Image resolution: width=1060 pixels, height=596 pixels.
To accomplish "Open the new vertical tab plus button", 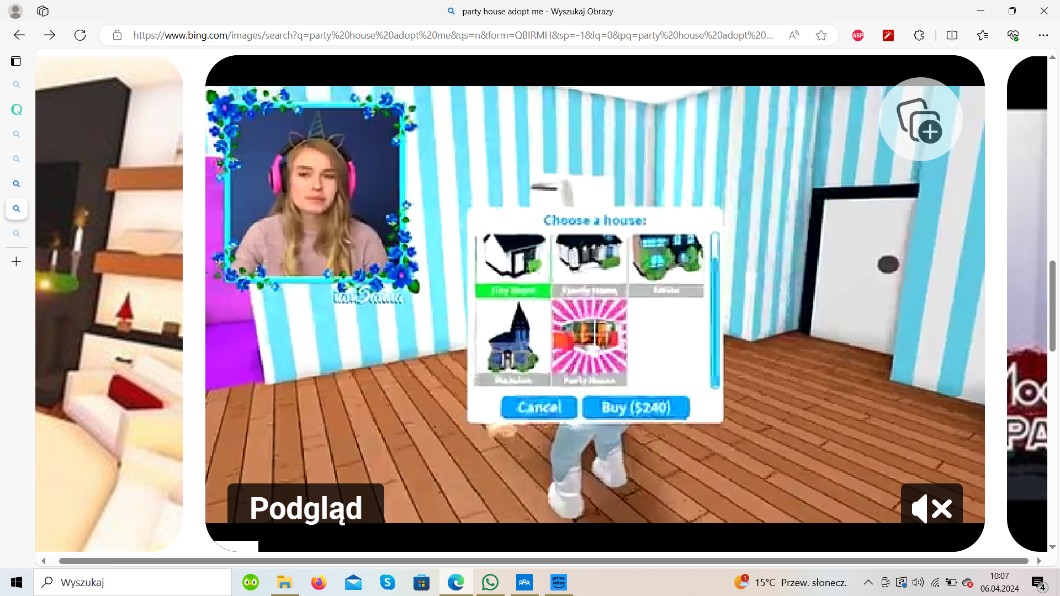I will coord(16,262).
